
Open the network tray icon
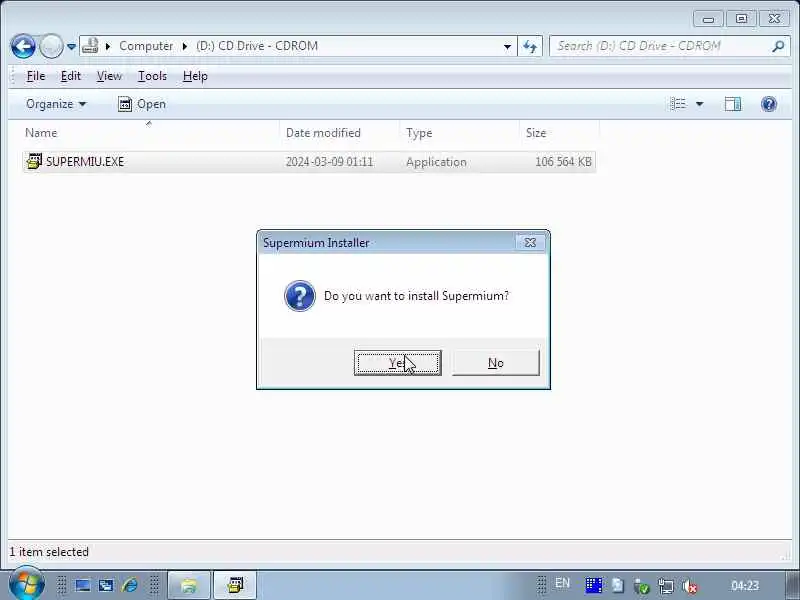point(666,586)
